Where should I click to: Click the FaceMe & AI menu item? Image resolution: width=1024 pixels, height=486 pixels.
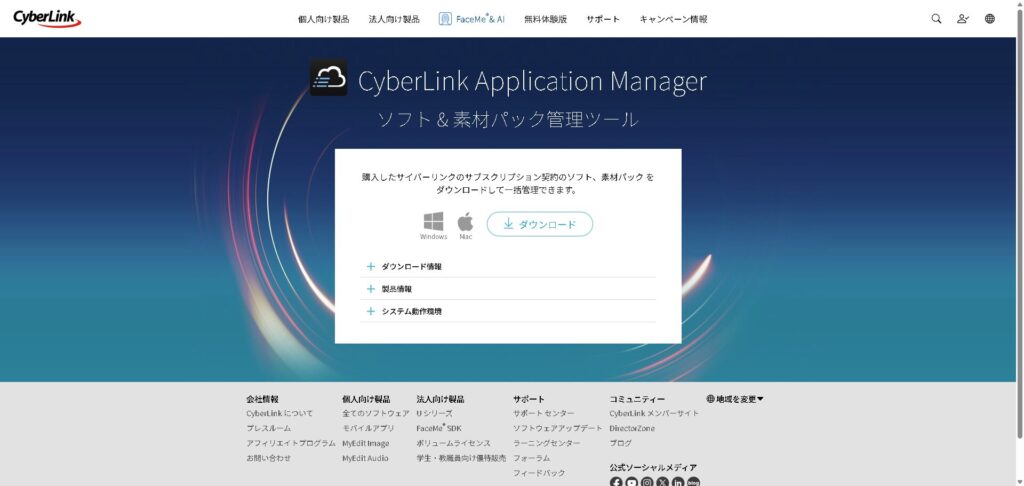(472, 19)
